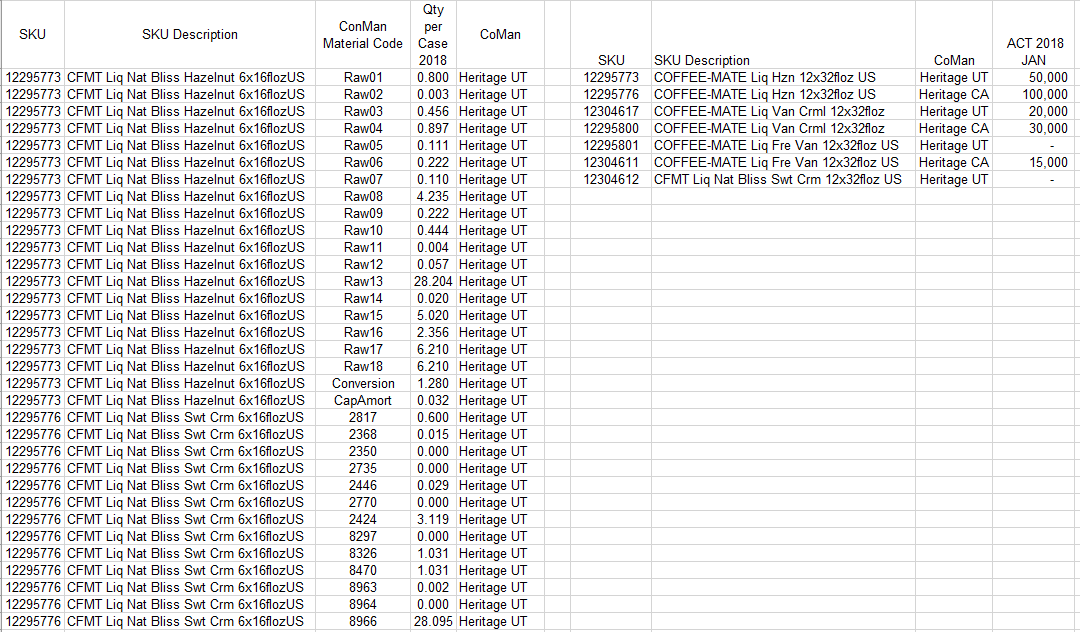Click ACT 2018 JAN value 100,000
This screenshot has height=632, width=1080.
pyautogui.click(x=1035, y=94)
